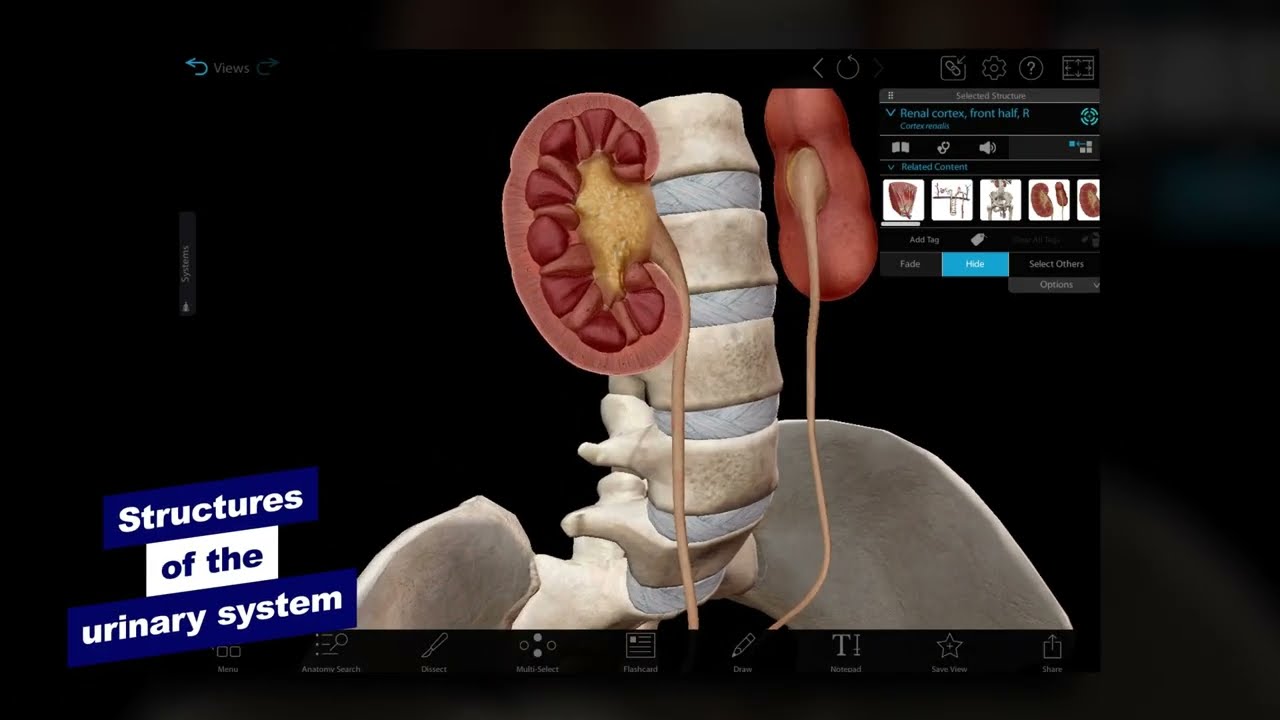1280x720 pixels.
Task: Click the related content horizontal scrollbar
Action: pos(900,225)
